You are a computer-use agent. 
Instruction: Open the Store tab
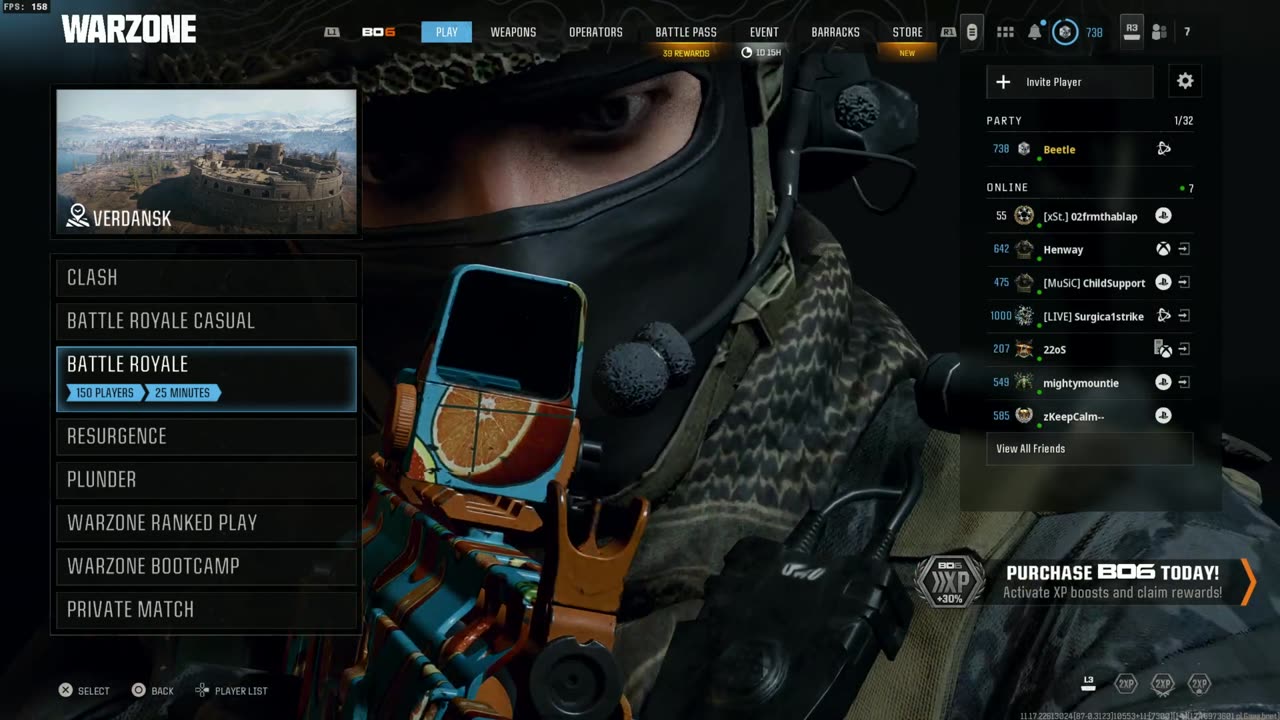tap(907, 32)
